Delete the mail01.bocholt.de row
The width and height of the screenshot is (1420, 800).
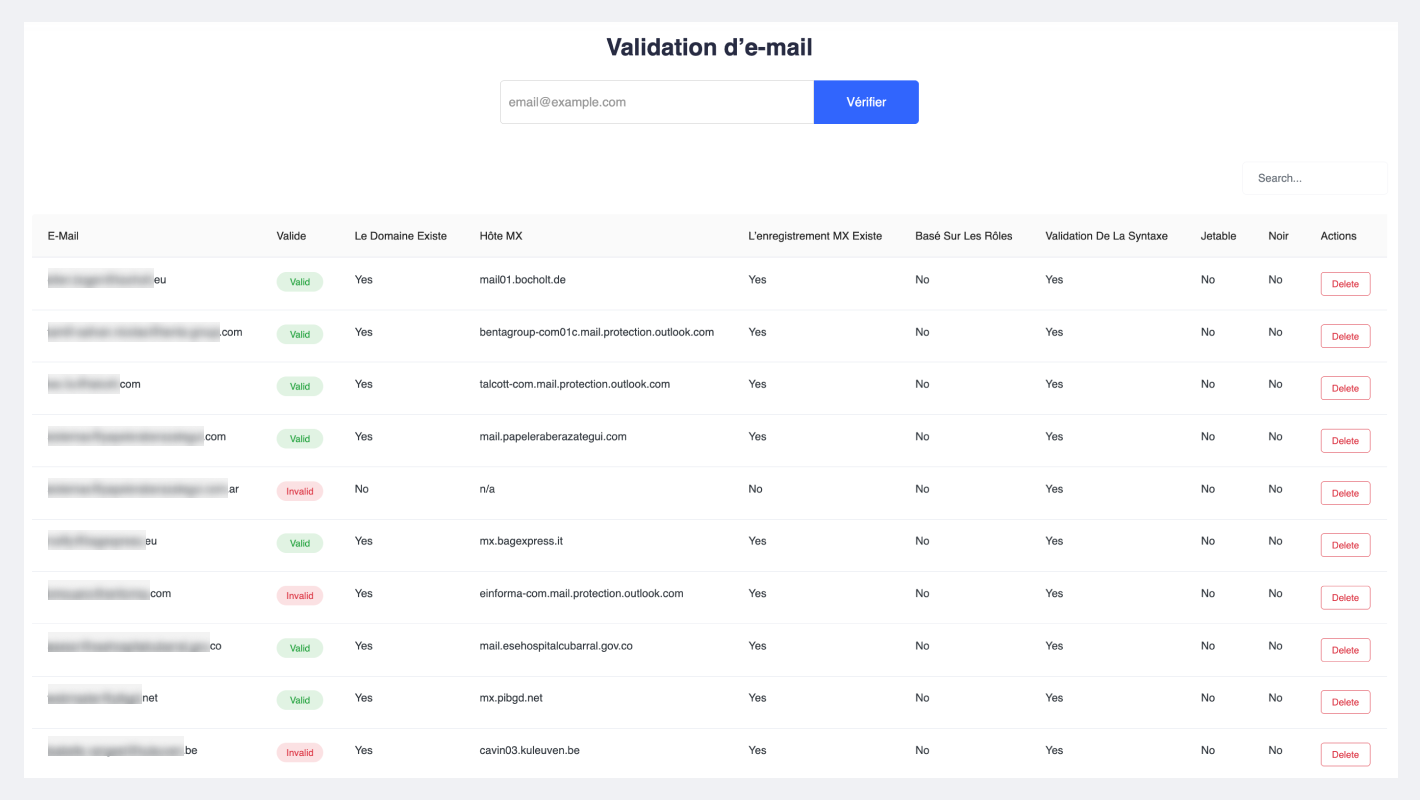click(1345, 284)
